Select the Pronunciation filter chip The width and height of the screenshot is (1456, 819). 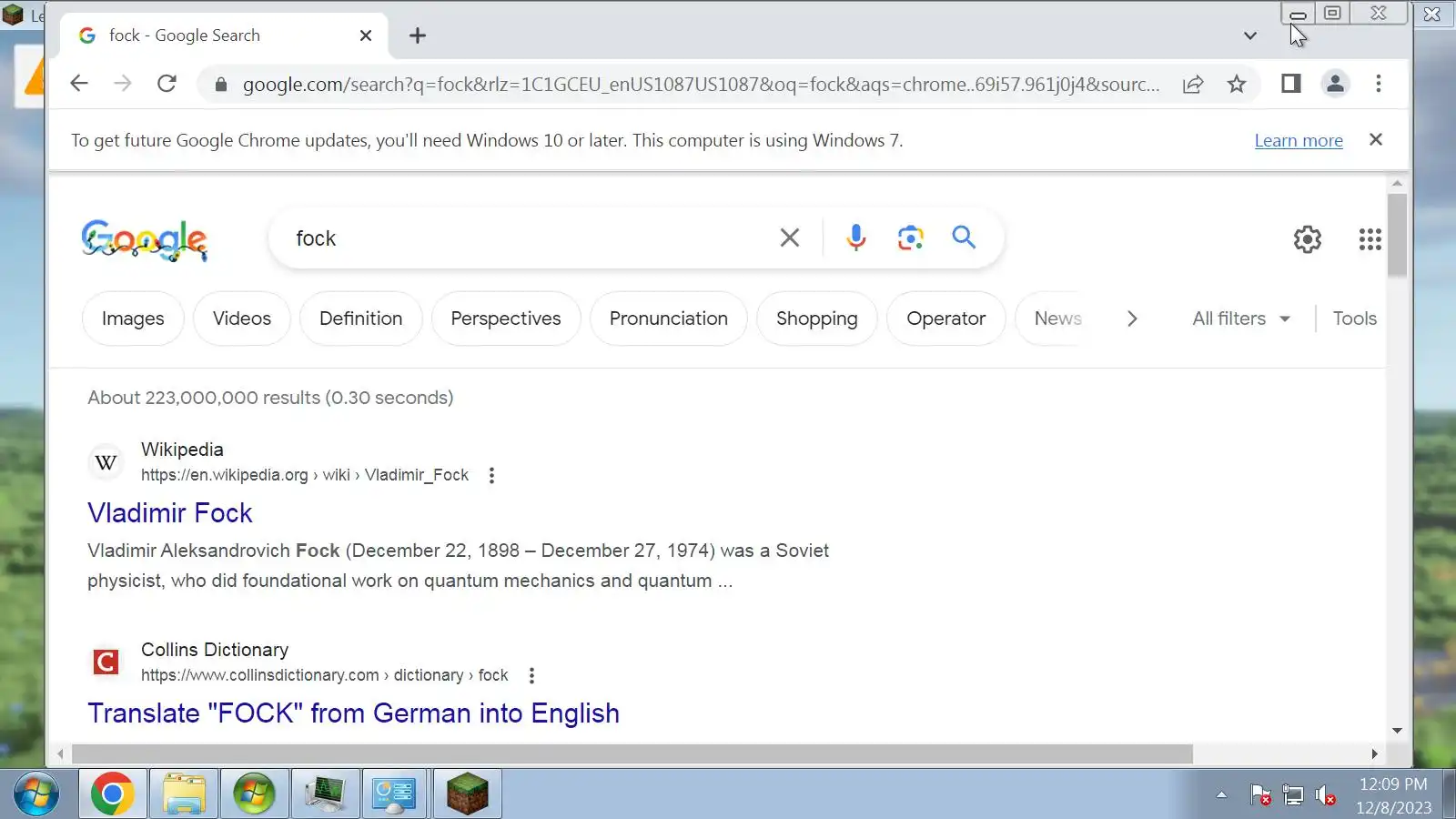[669, 318]
